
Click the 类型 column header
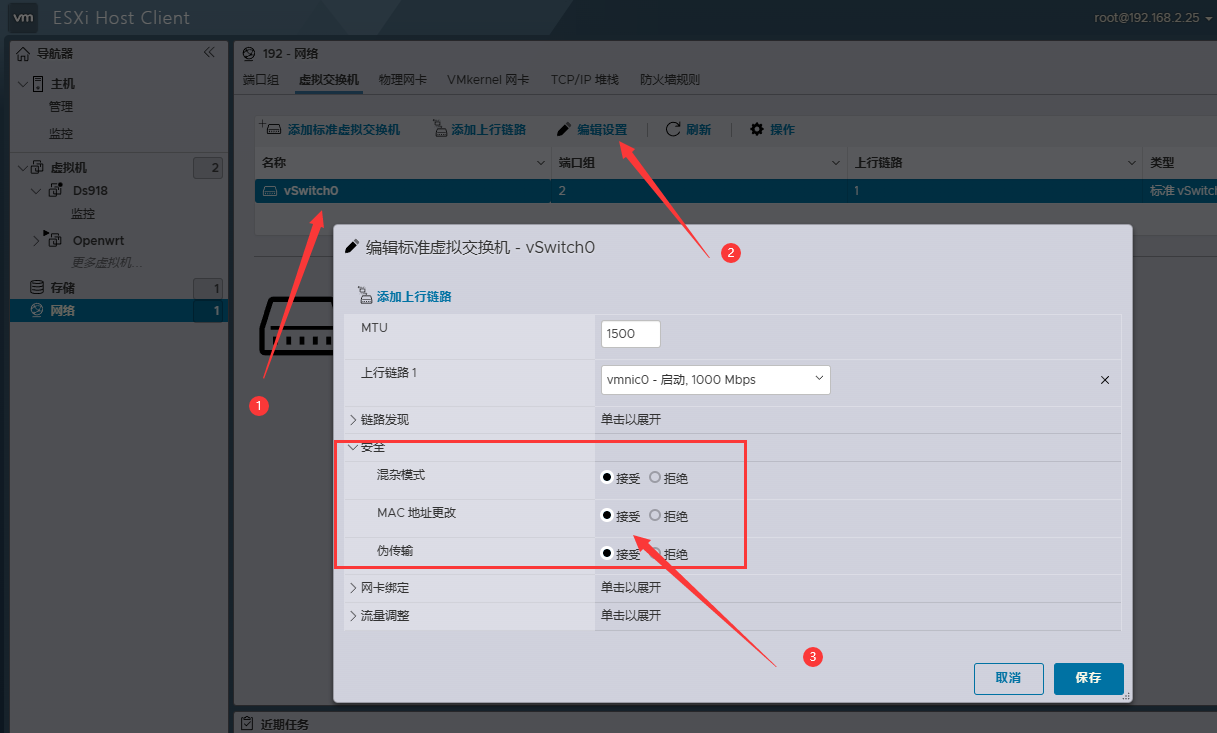1162,162
